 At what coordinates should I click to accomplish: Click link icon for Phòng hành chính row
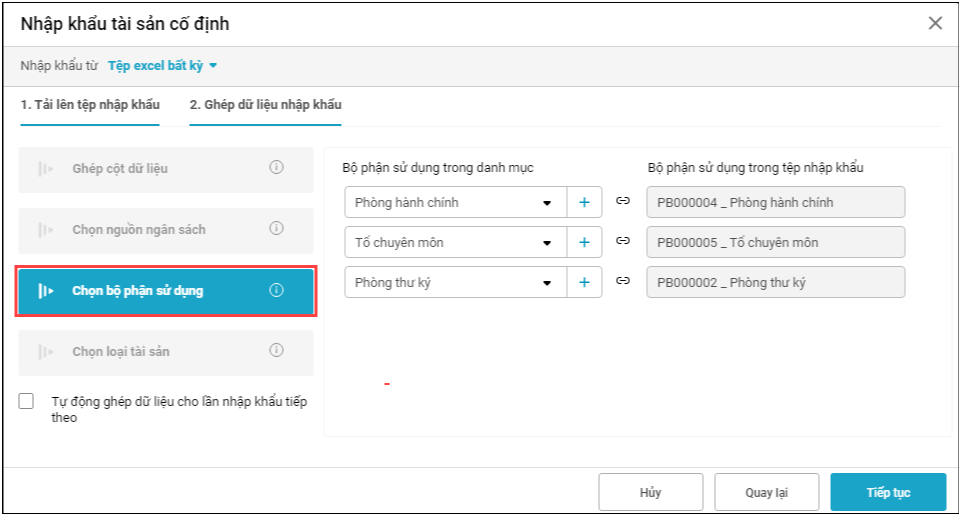tap(623, 202)
